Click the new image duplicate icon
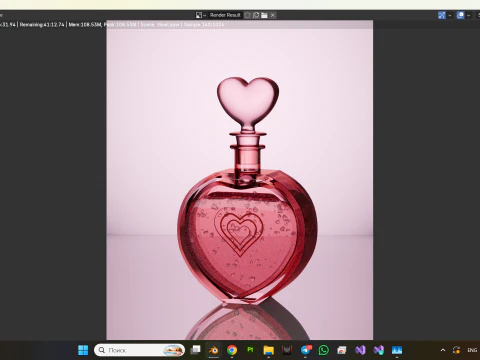Viewport: 480px width, 360px height. coord(256,15)
